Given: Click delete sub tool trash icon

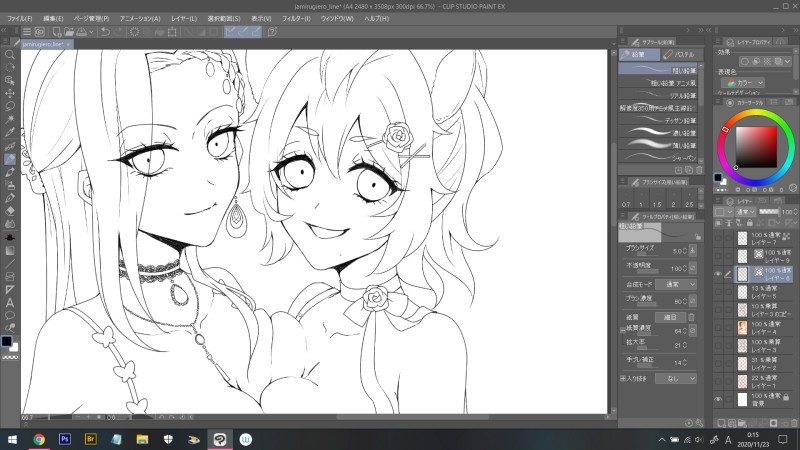Looking at the screenshot, I should [x=699, y=170].
